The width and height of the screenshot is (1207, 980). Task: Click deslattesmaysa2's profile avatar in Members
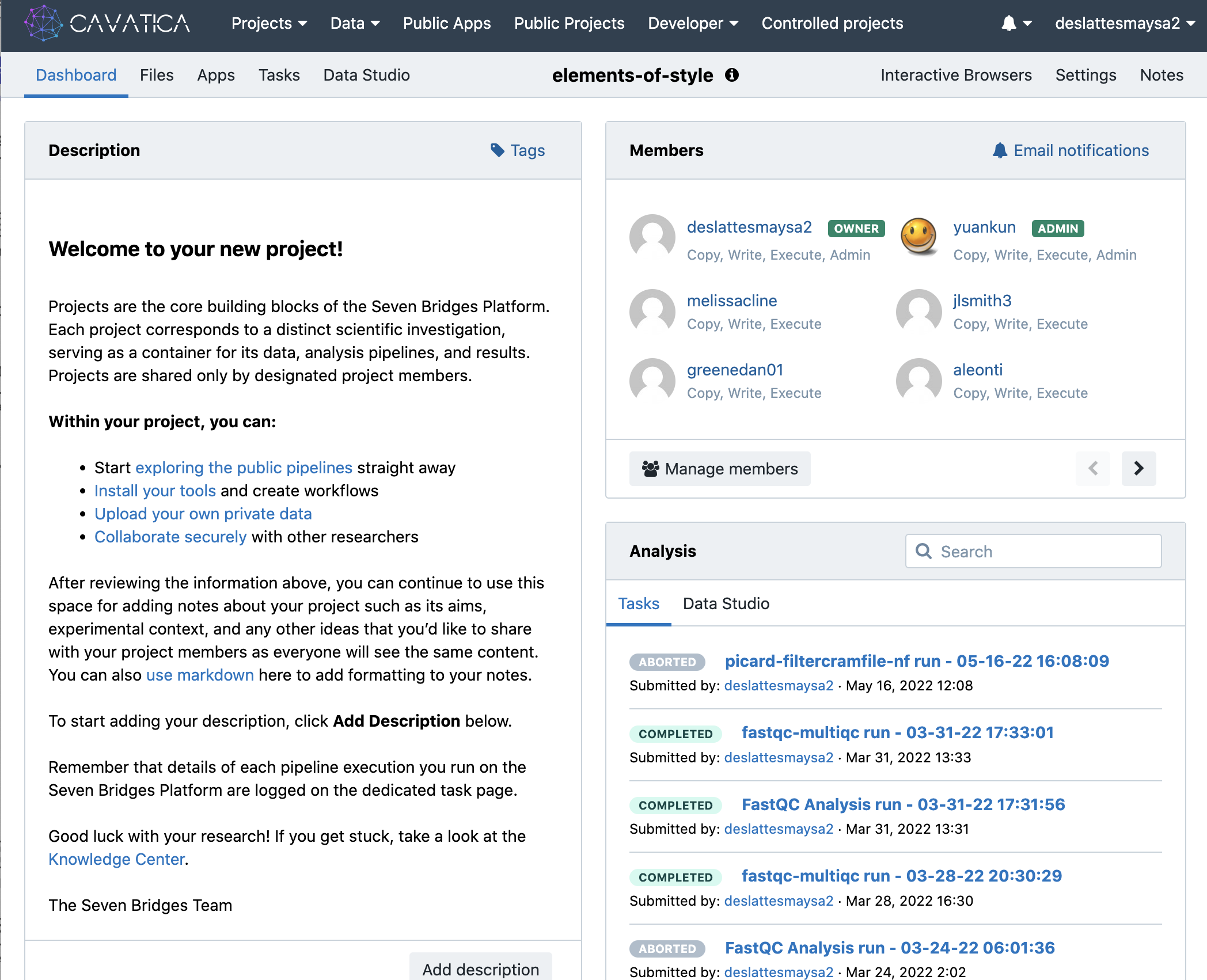[x=652, y=237]
